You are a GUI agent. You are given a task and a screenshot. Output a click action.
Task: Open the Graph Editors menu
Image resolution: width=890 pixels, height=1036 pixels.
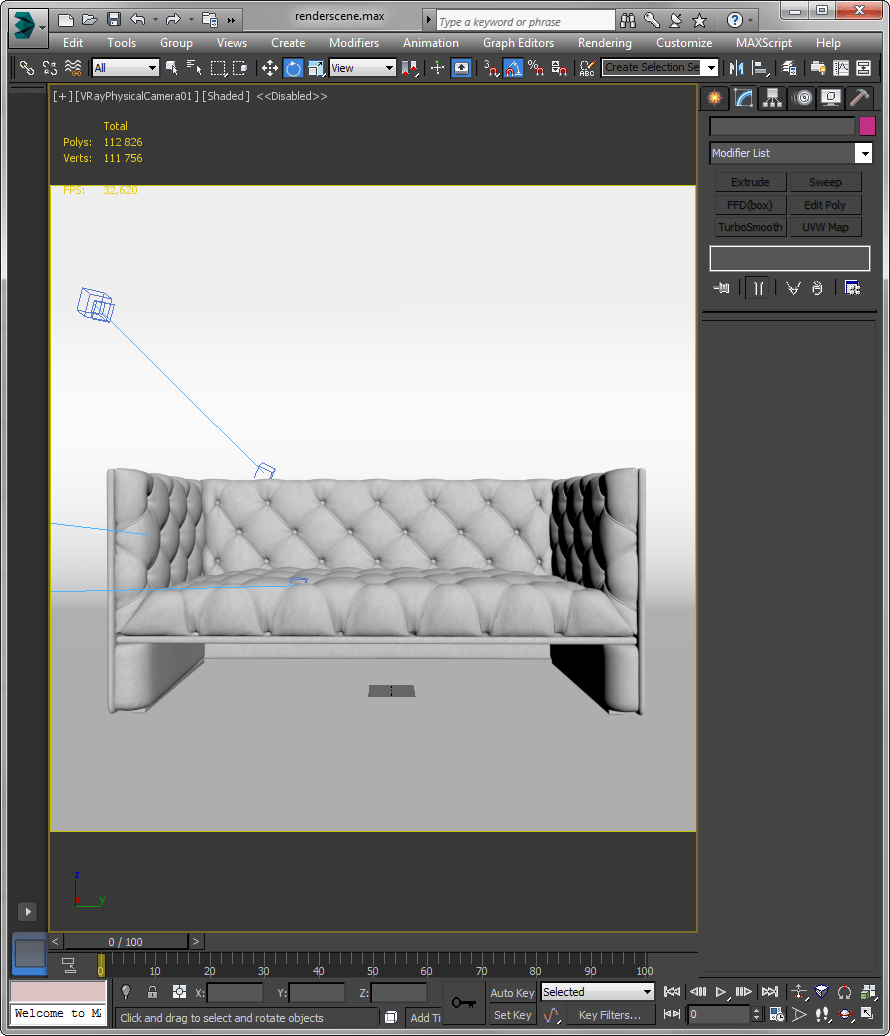pyautogui.click(x=518, y=43)
